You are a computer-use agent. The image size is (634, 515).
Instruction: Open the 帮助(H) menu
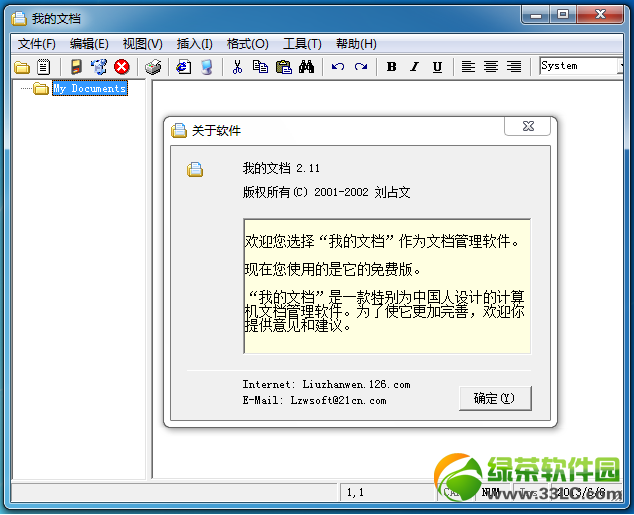coord(356,44)
